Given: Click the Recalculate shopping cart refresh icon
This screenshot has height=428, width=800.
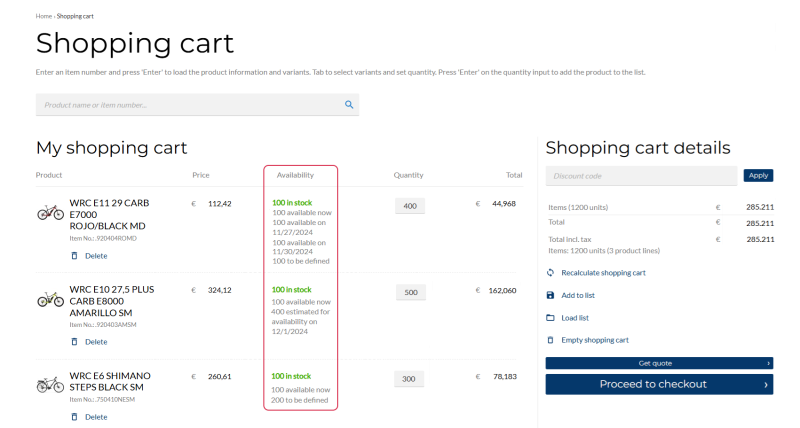Looking at the screenshot, I should tap(550, 273).
